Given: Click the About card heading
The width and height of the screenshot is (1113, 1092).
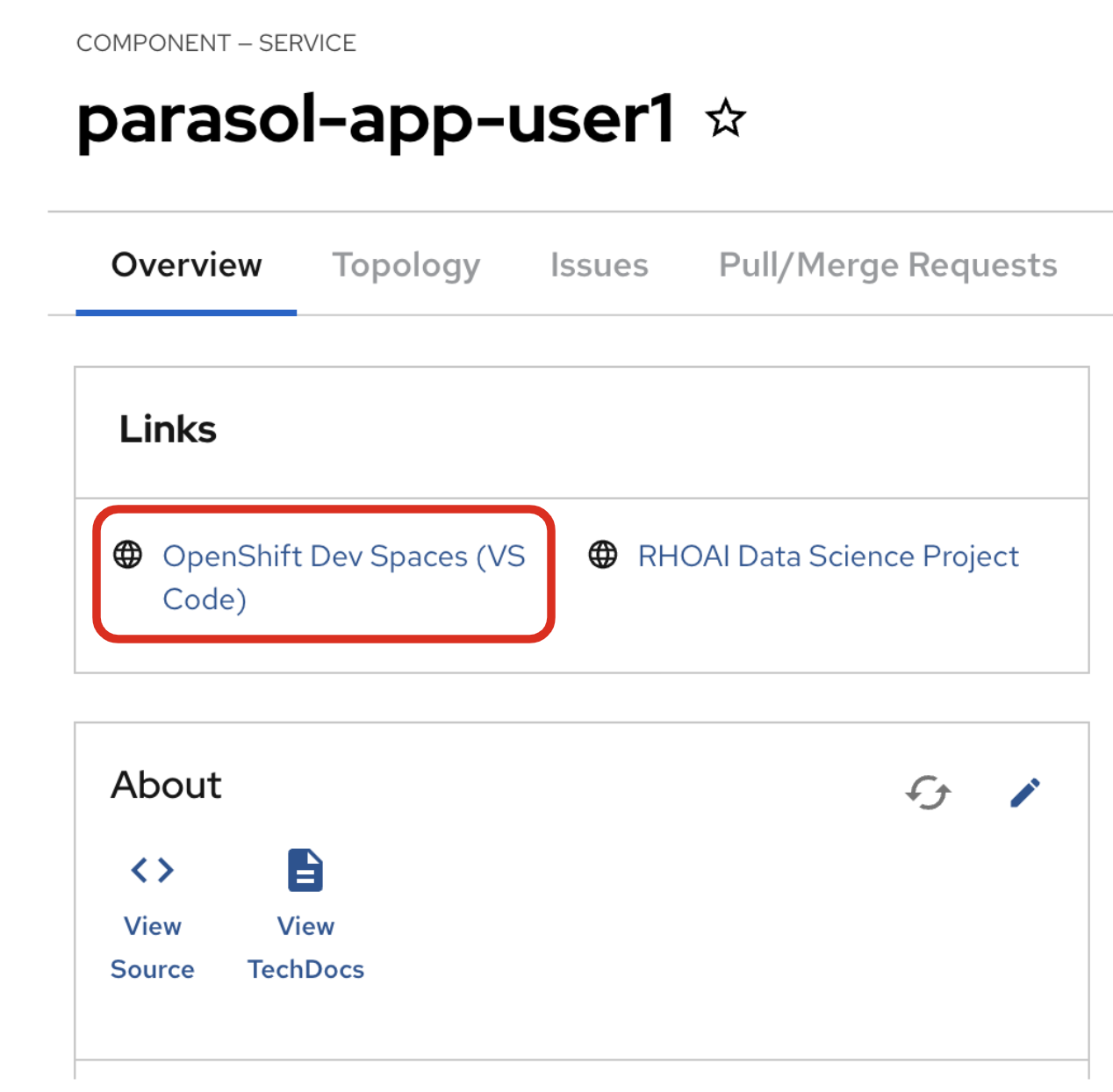Looking at the screenshot, I should point(166,785).
